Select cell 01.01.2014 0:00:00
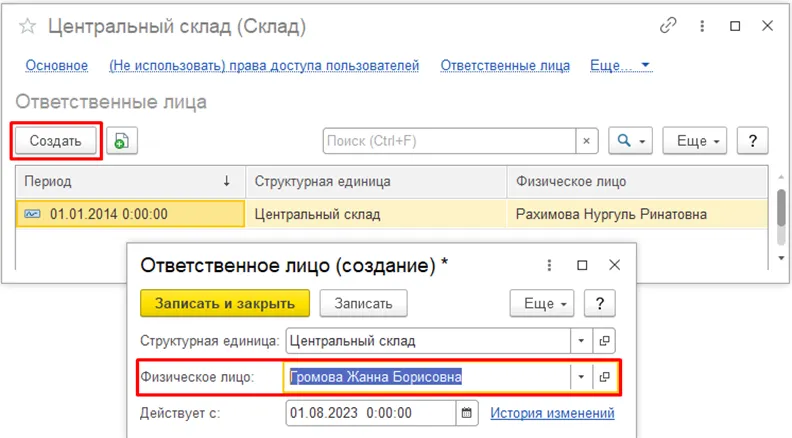The height and width of the screenshot is (438, 792). pos(130,214)
